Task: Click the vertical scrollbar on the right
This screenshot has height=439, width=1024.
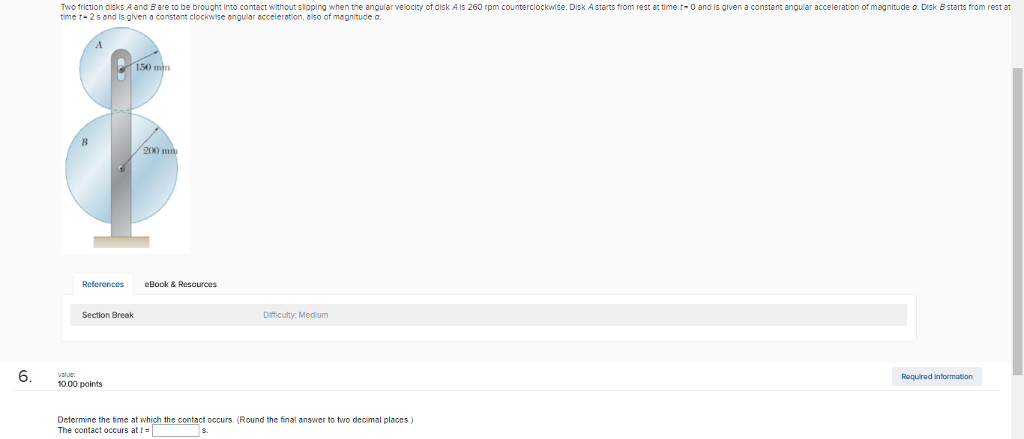Action: pyautogui.click(x=1017, y=219)
